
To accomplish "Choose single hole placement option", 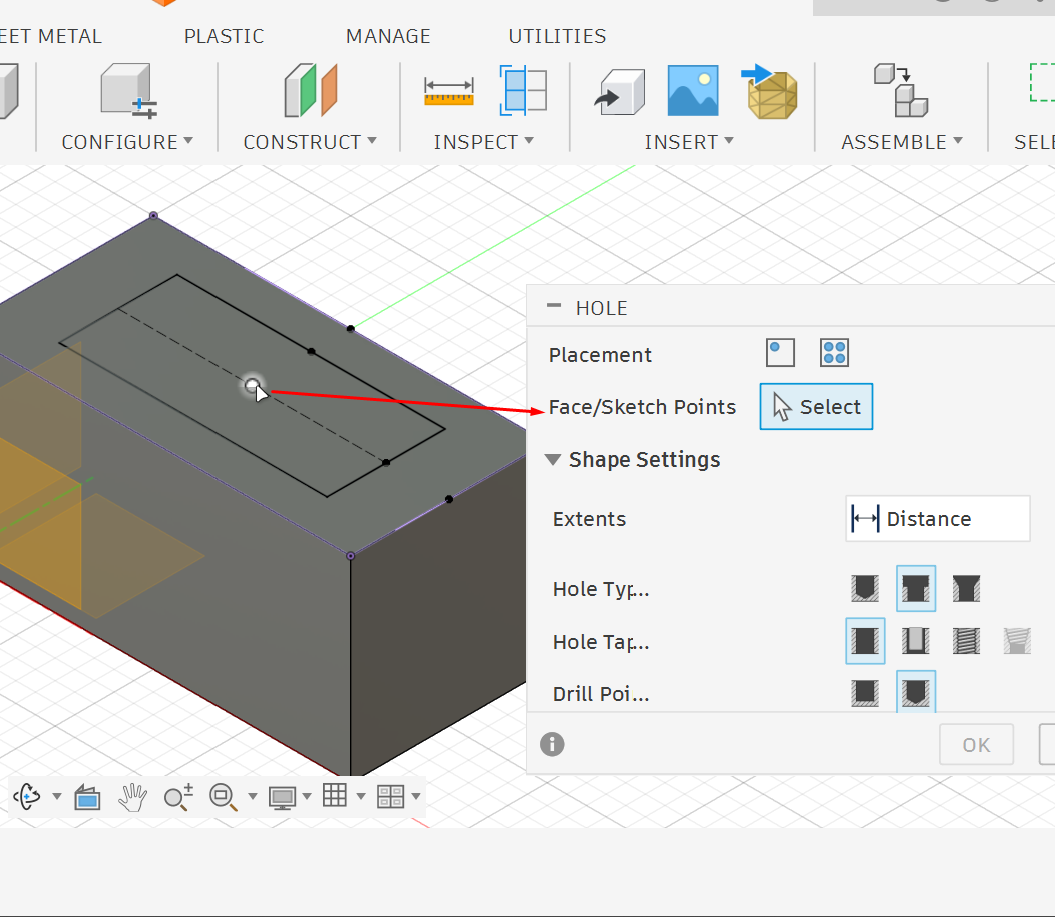I will pyautogui.click(x=780, y=353).
